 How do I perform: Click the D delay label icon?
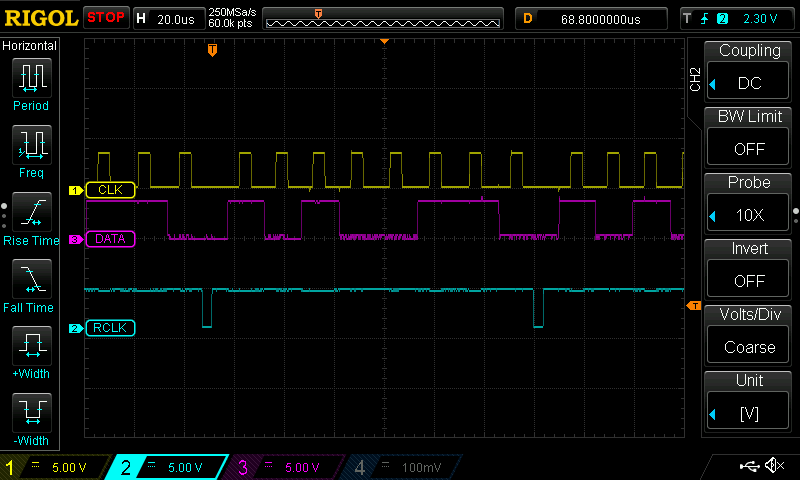(528, 19)
